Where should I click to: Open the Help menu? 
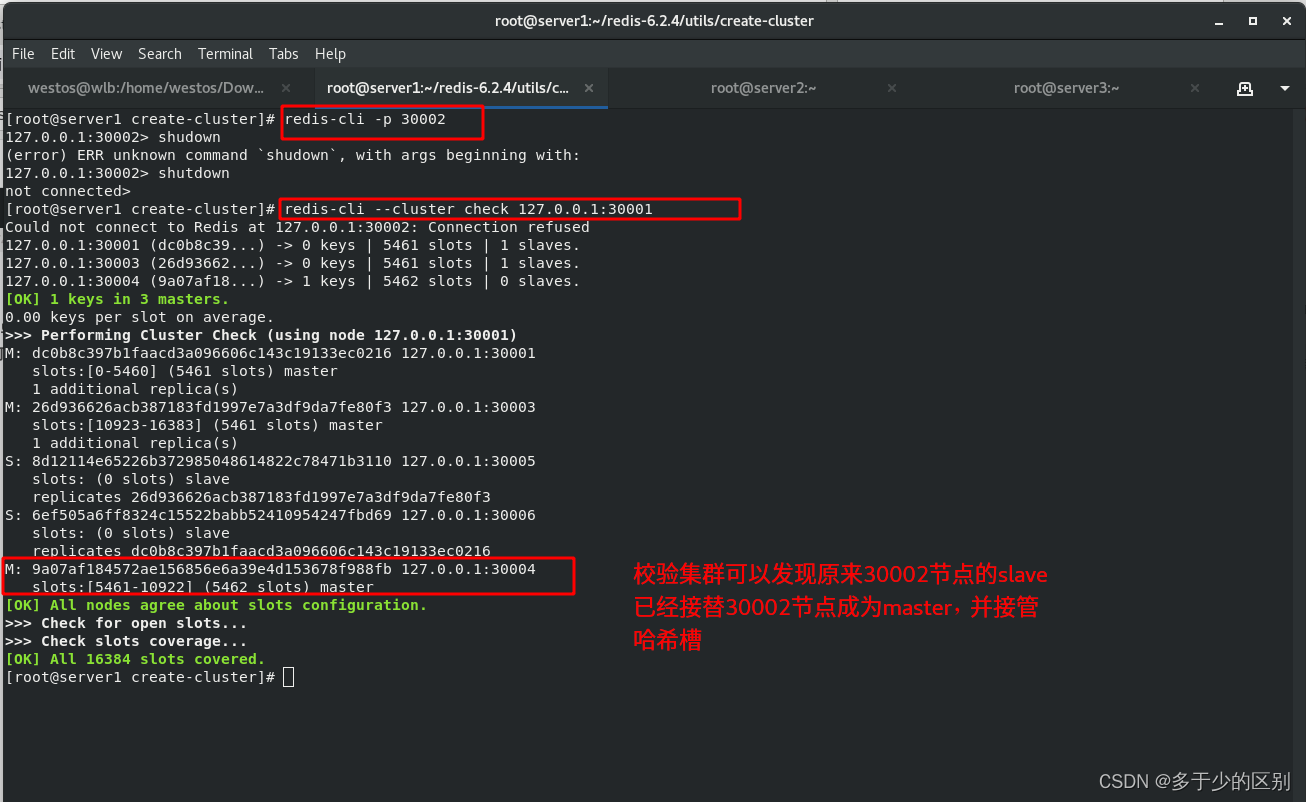[x=330, y=54]
